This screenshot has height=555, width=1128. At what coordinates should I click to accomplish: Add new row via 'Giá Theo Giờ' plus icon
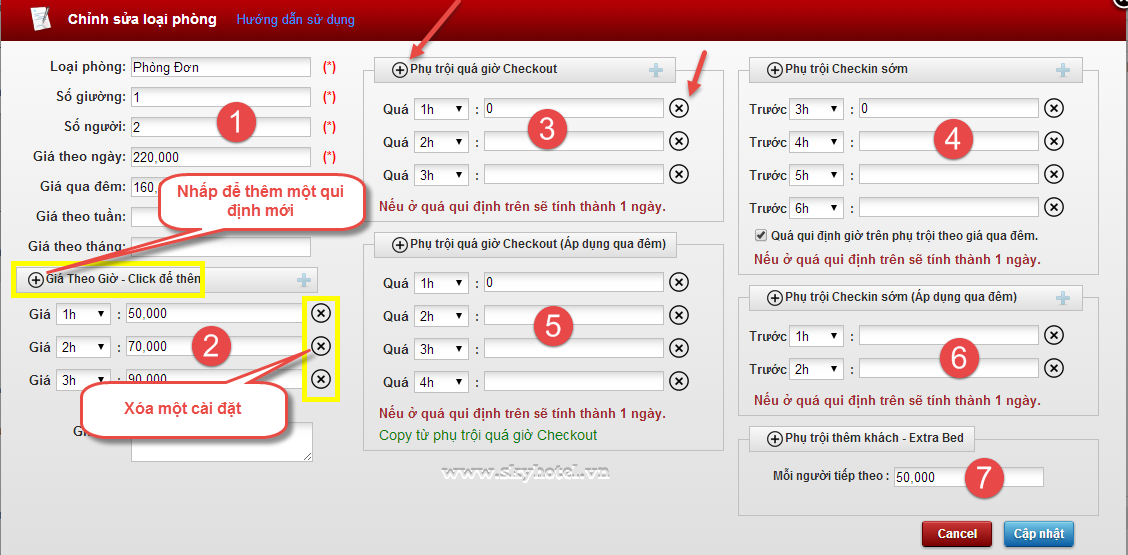(304, 280)
